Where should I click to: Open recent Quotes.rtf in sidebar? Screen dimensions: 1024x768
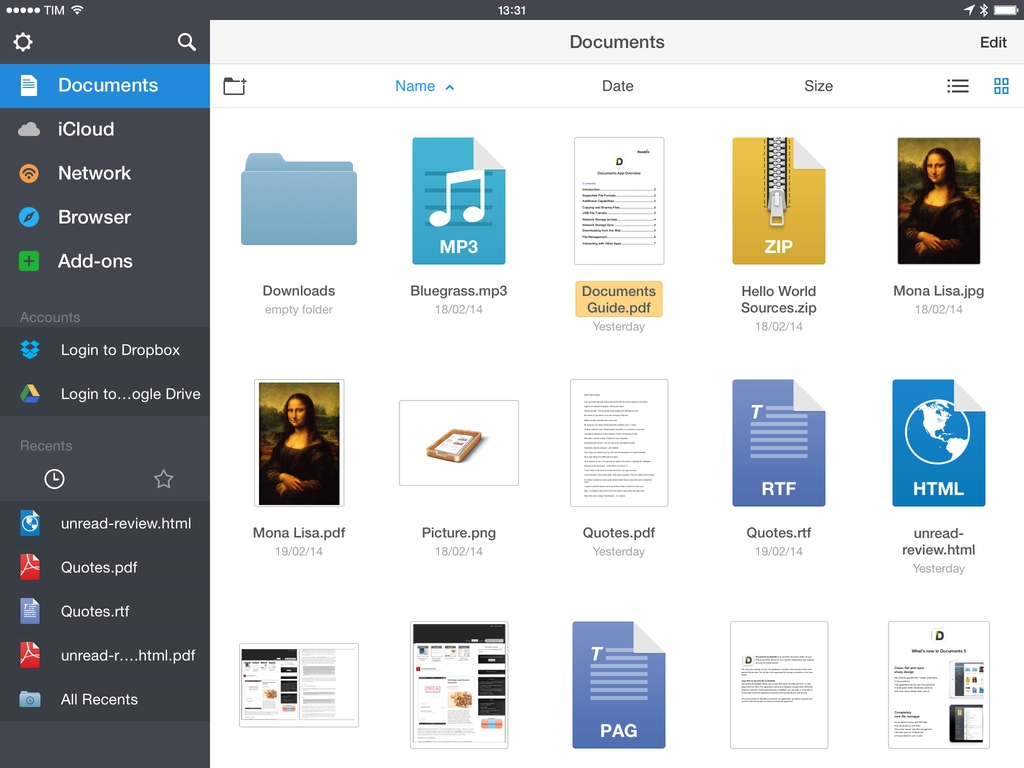click(105, 611)
